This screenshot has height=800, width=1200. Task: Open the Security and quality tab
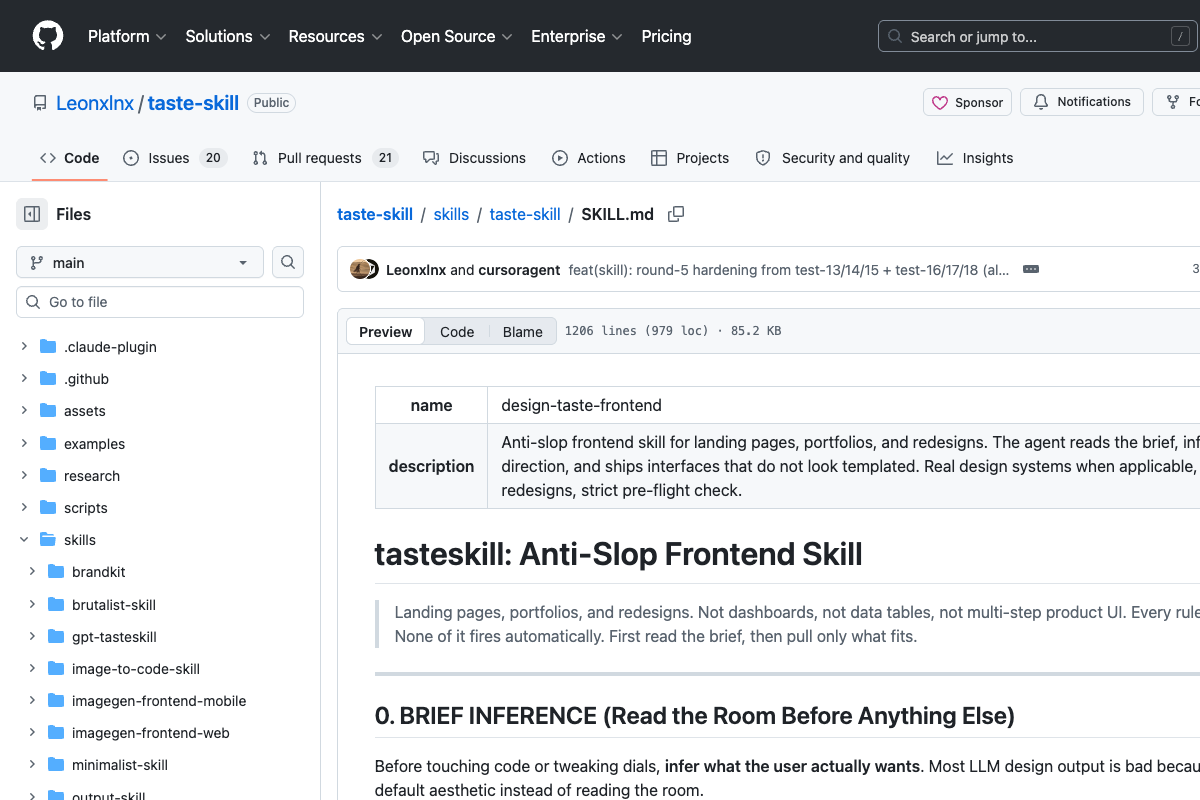coord(833,158)
